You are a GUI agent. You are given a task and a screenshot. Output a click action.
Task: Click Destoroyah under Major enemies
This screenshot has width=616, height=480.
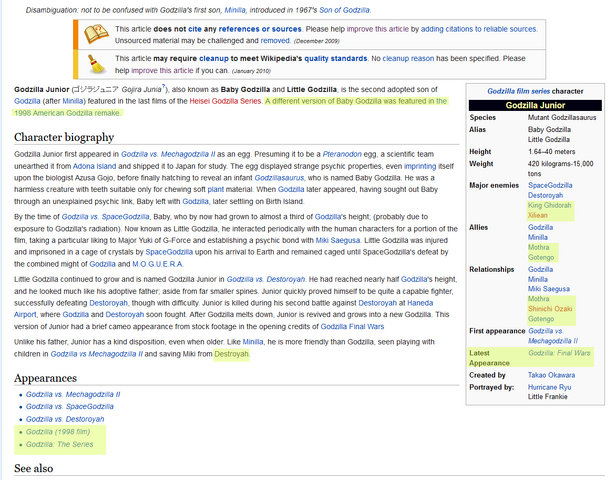(x=545, y=195)
